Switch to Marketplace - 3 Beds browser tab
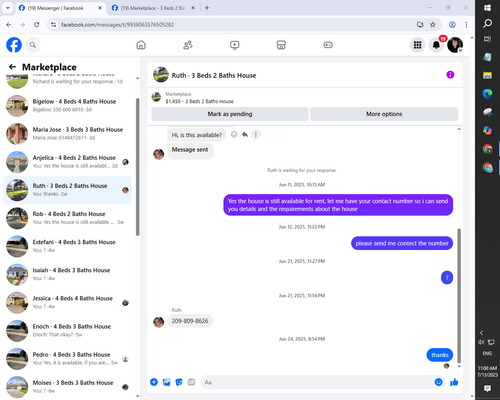 pyautogui.click(x=153, y=8)
